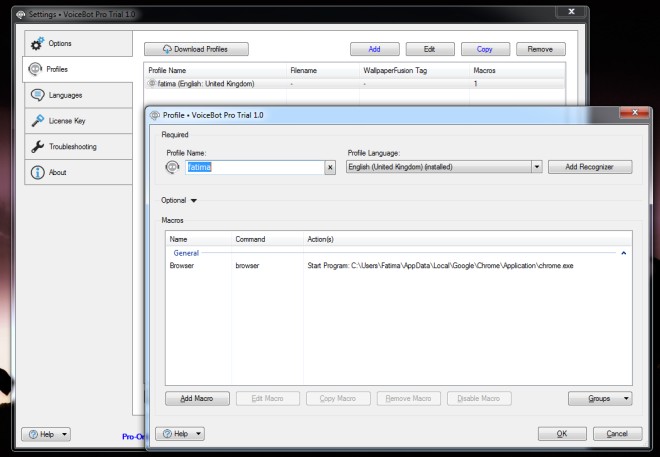The image size is (660, 457).
Task: Confirm the profile with OK button
Action: 562,433
